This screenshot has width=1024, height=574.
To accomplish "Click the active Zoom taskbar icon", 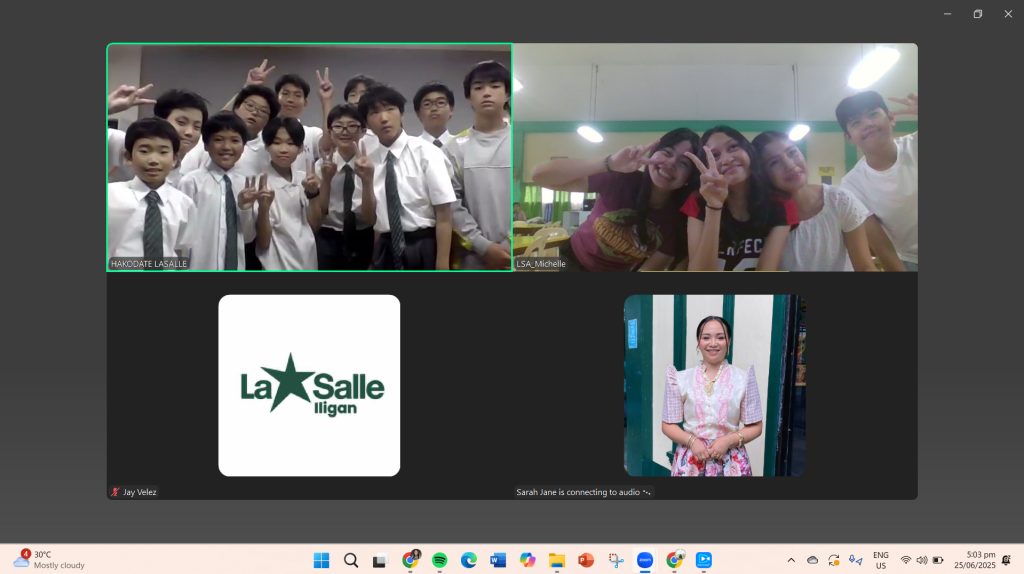I will click(x=645, y=560).
